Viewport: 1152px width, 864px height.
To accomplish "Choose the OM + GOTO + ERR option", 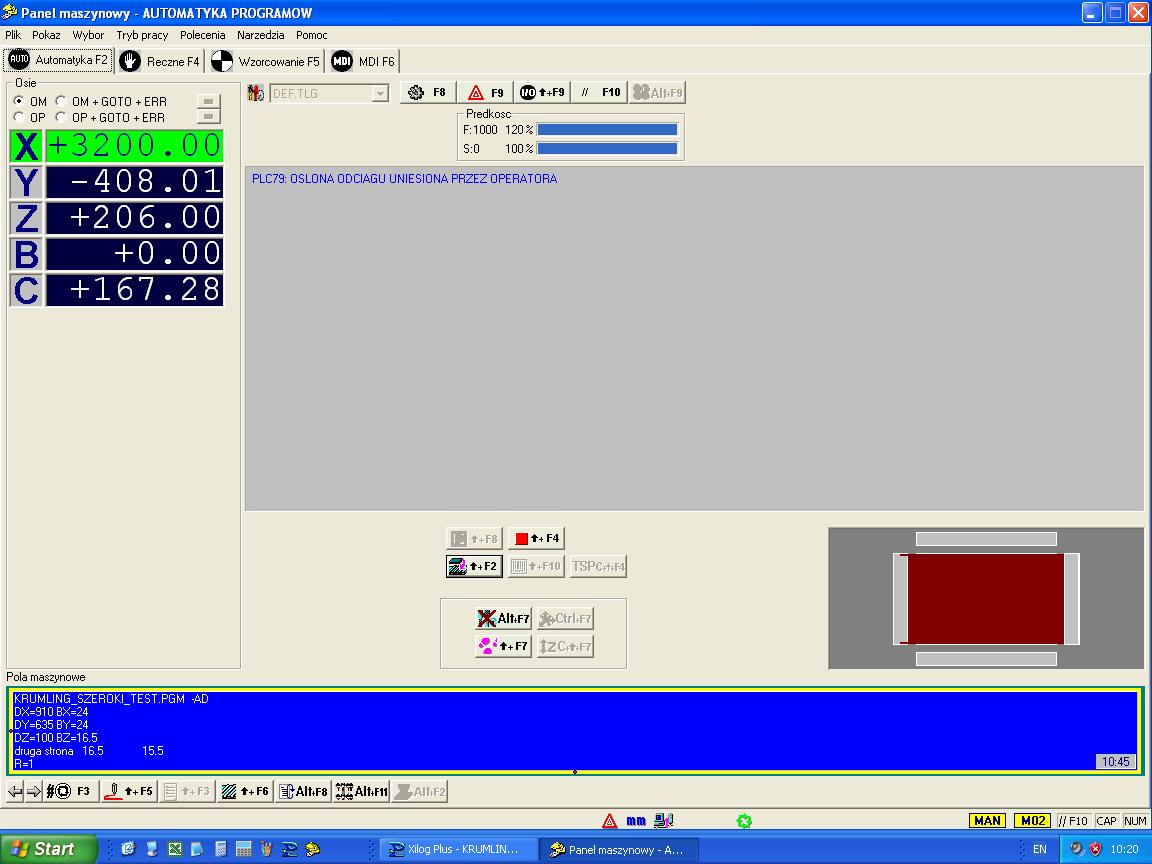I will [61, 102].
